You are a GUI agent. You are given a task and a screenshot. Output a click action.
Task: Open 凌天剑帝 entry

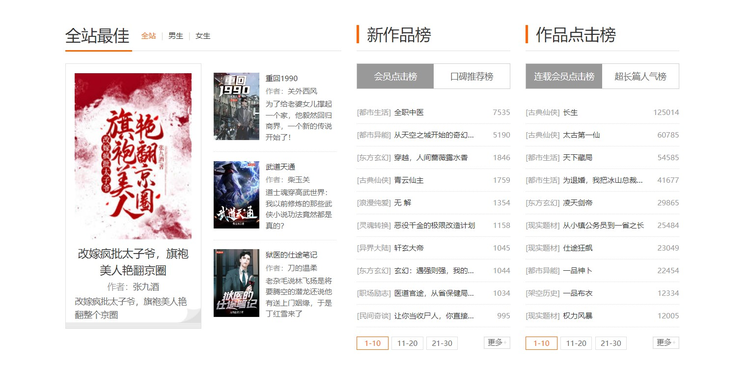pos(578,203)
